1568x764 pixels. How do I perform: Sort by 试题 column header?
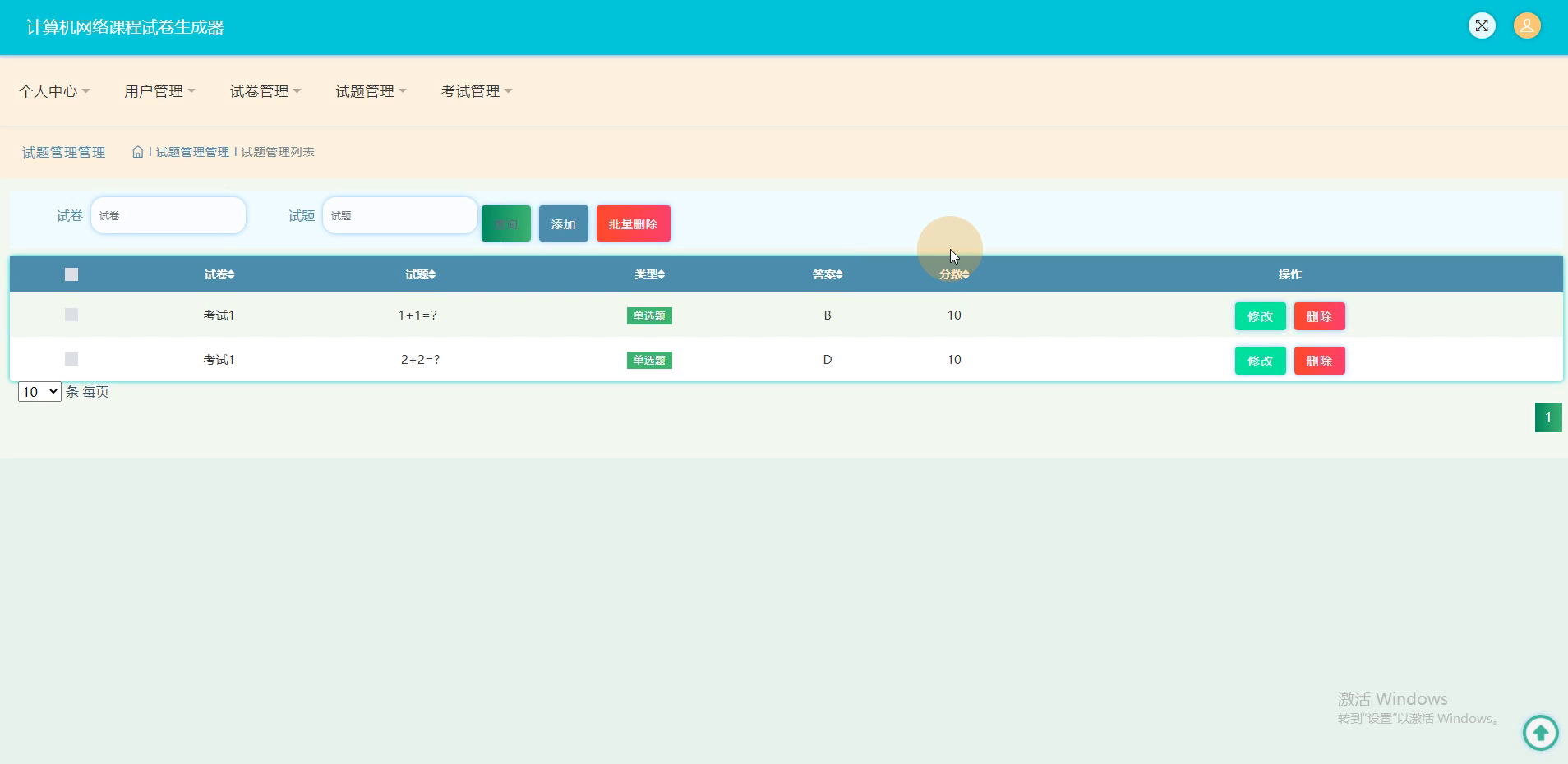(x=420, y=274)
